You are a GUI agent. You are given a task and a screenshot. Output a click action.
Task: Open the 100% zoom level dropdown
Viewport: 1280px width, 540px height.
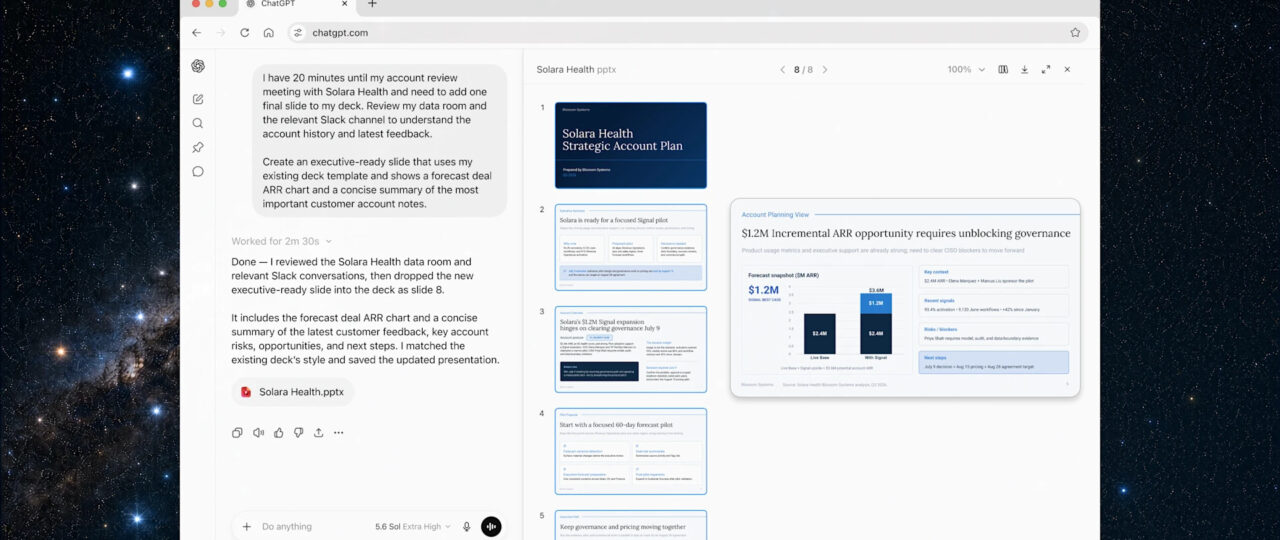point(965,70)
